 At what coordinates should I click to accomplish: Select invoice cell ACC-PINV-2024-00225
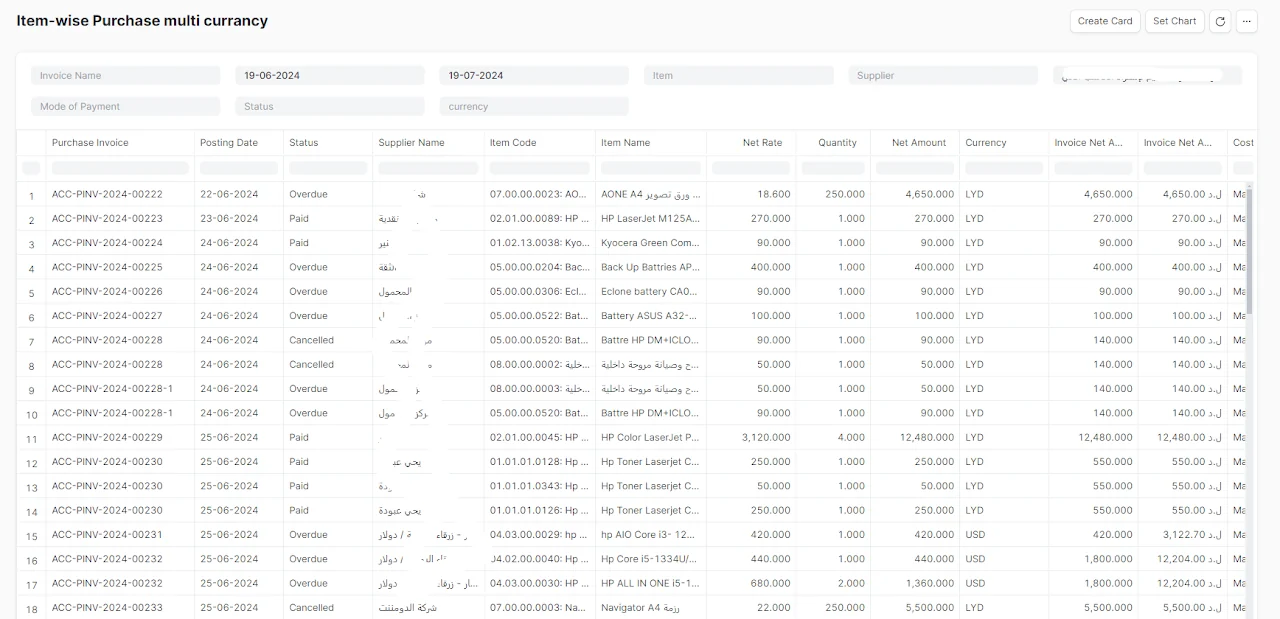point(107,267)
